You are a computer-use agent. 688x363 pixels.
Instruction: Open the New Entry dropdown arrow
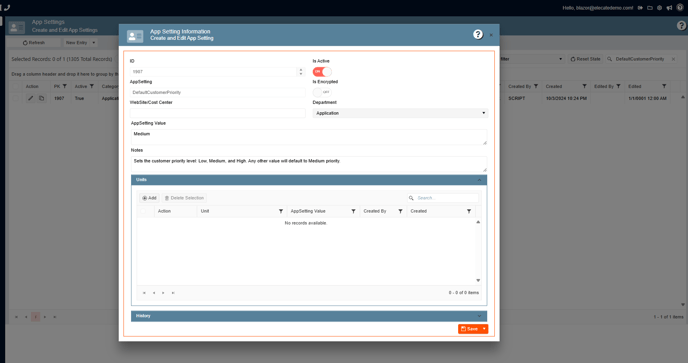[93, 43]
